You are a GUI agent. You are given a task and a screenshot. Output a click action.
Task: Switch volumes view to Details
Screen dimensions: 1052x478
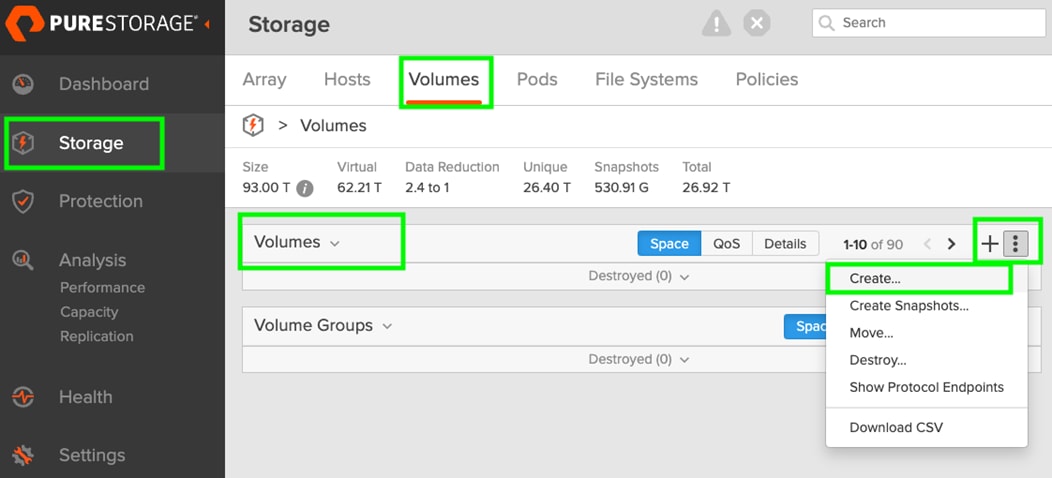(785, 243)
